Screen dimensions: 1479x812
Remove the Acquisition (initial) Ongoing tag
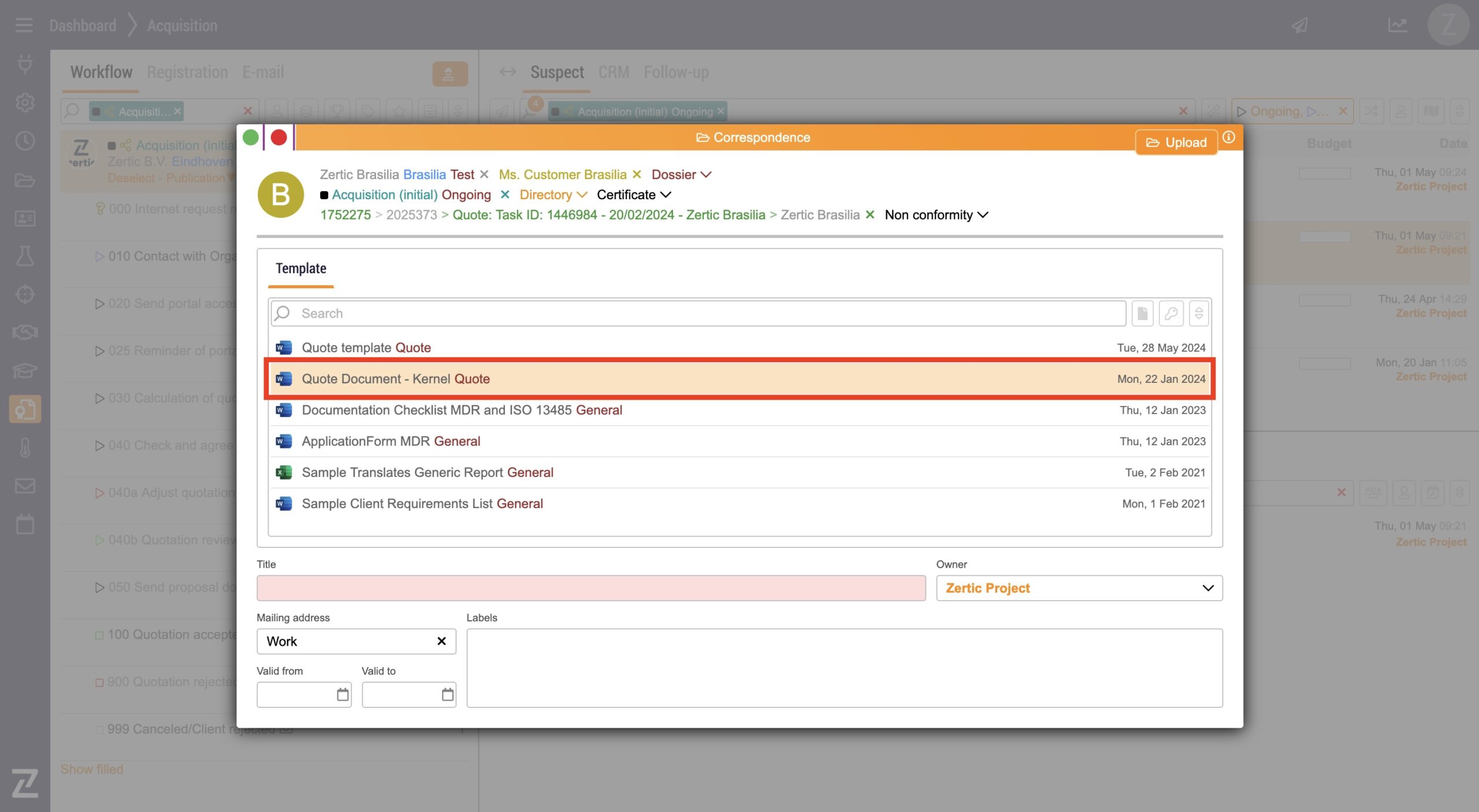pyautogui.click(x=505, y=195)
